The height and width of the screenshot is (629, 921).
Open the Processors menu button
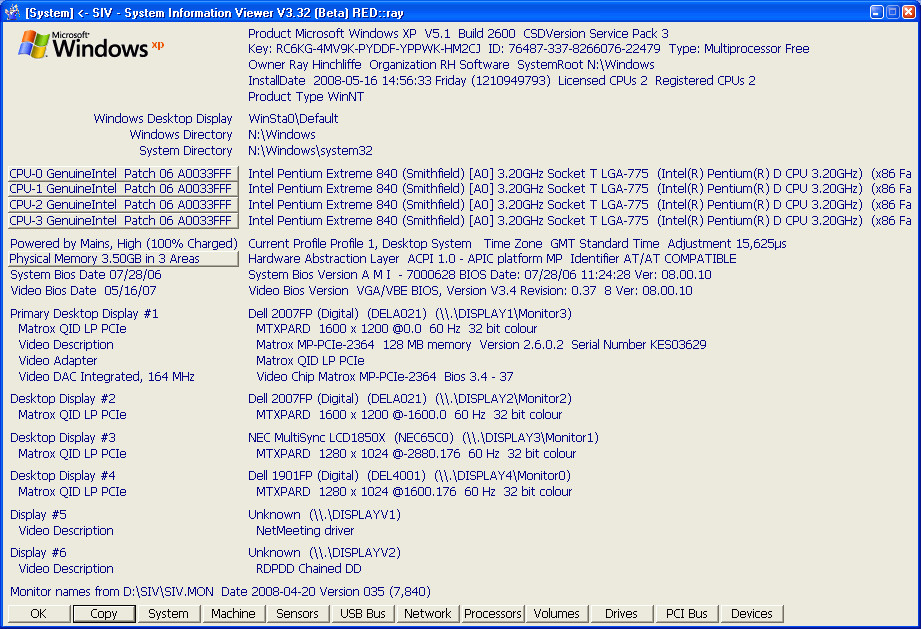point(492,613)
